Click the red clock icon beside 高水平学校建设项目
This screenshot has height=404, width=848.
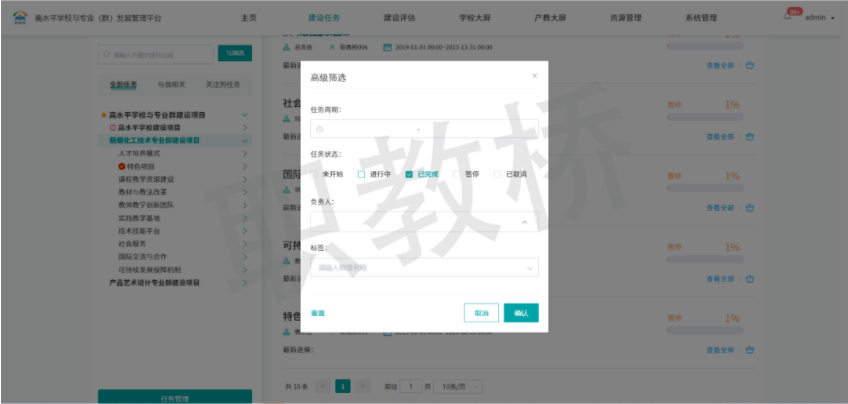point(113,128)
